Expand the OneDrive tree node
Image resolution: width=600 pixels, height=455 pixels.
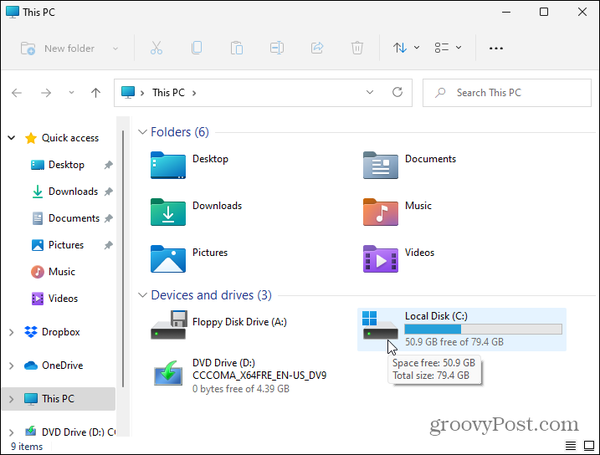(x=11, y=366)
